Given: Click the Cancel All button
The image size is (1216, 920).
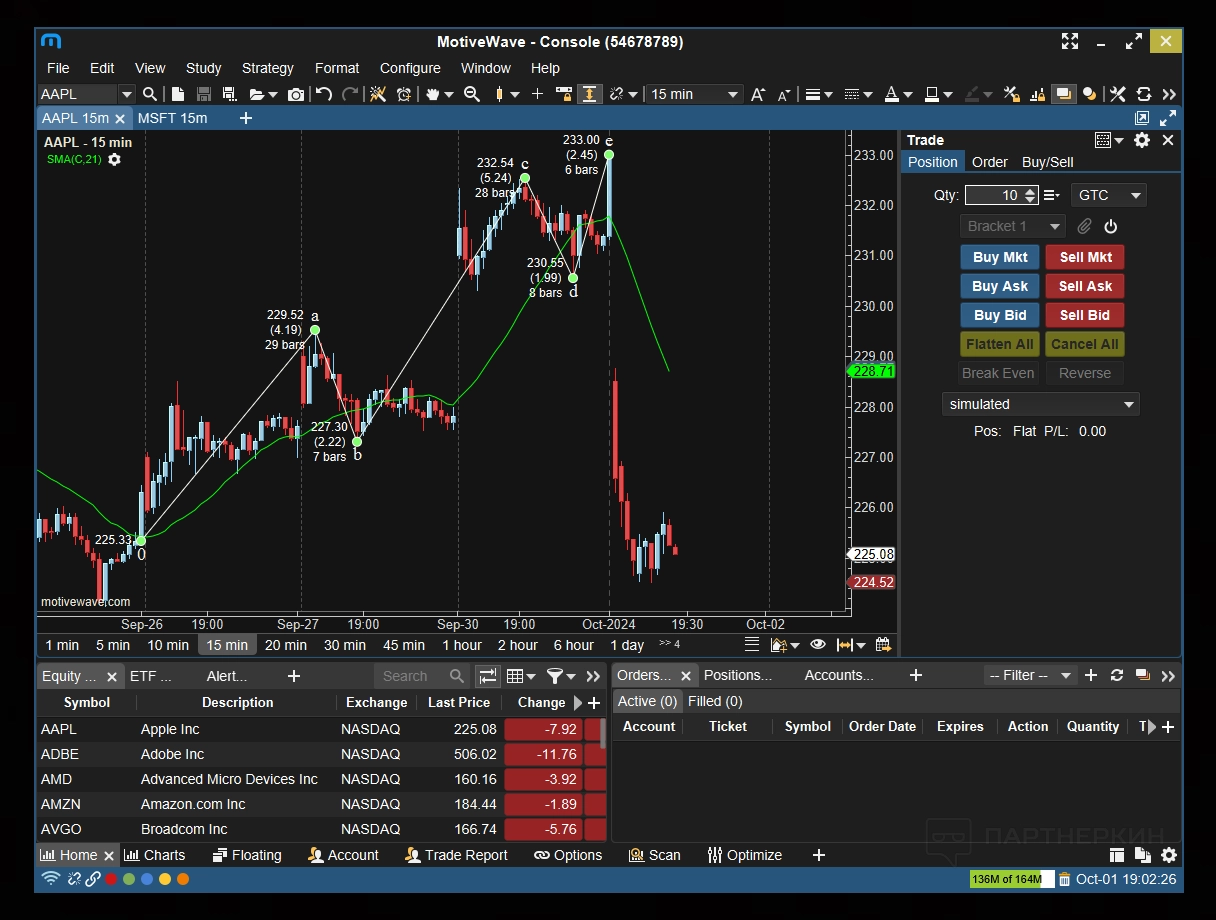Looking at the screenshot, I should coord(1085,344).
